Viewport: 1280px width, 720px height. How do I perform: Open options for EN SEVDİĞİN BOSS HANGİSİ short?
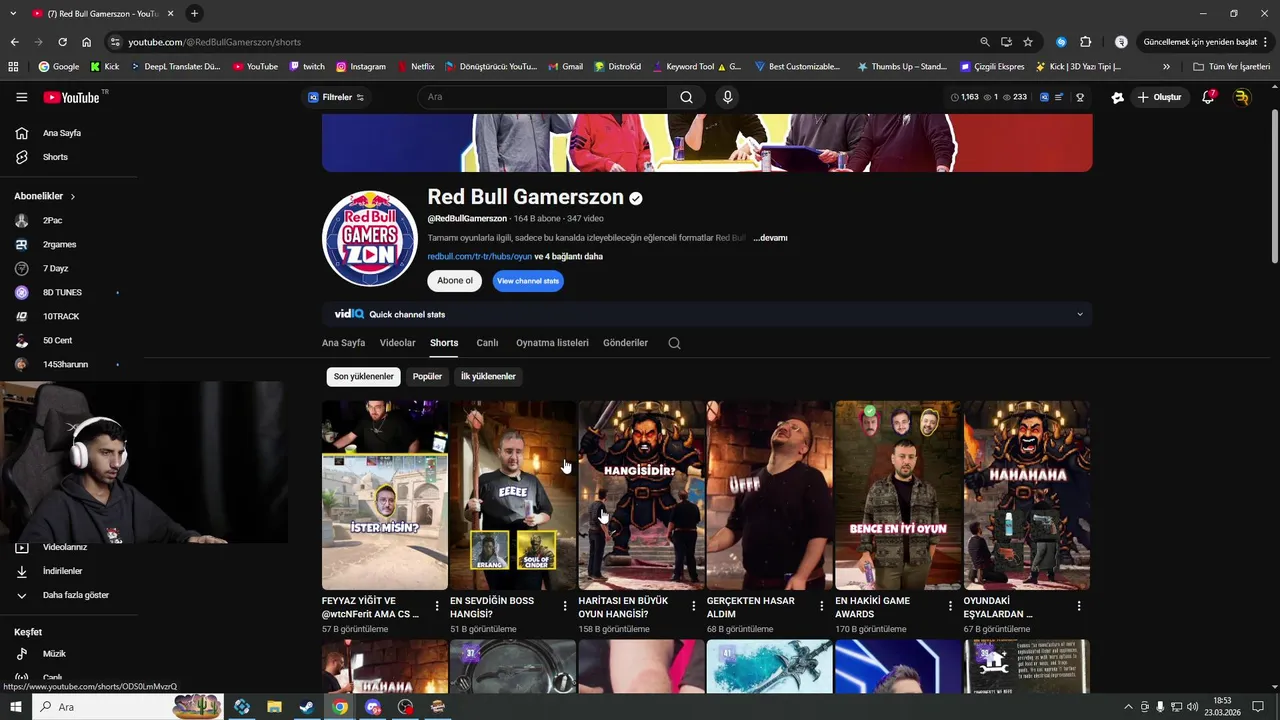click(565, 606)
